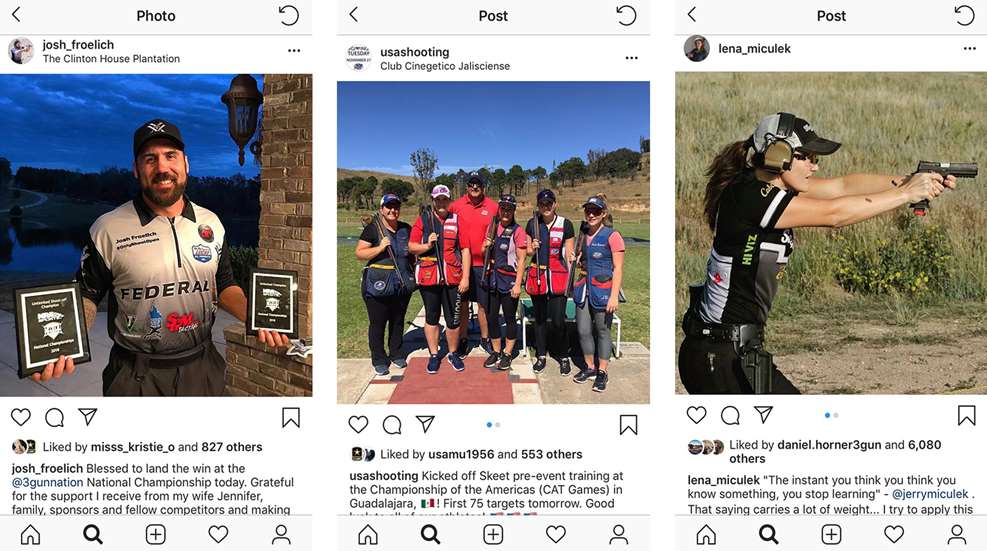This screenshot has width=987, height=551.
Task: Open the Home tab in the first screen
Action: coord(30,535)
